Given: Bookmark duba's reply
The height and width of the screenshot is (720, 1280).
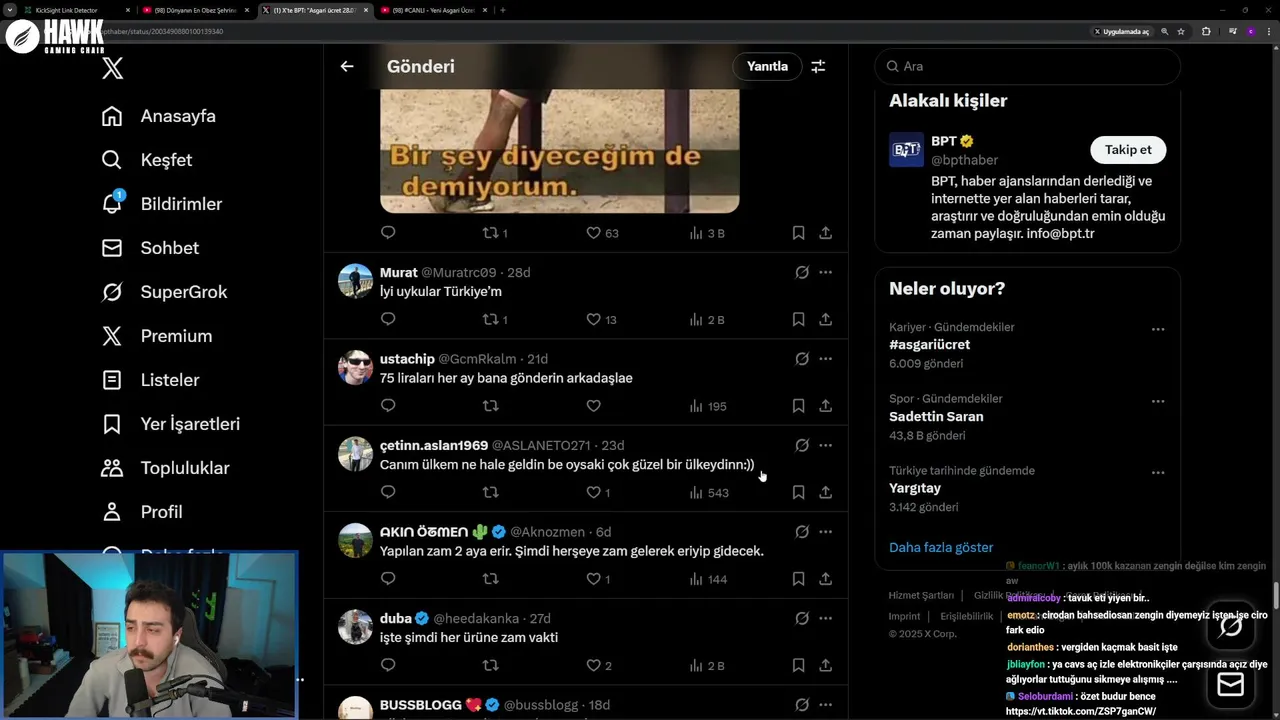Looking at the screenshot, I should click(798, 665).
